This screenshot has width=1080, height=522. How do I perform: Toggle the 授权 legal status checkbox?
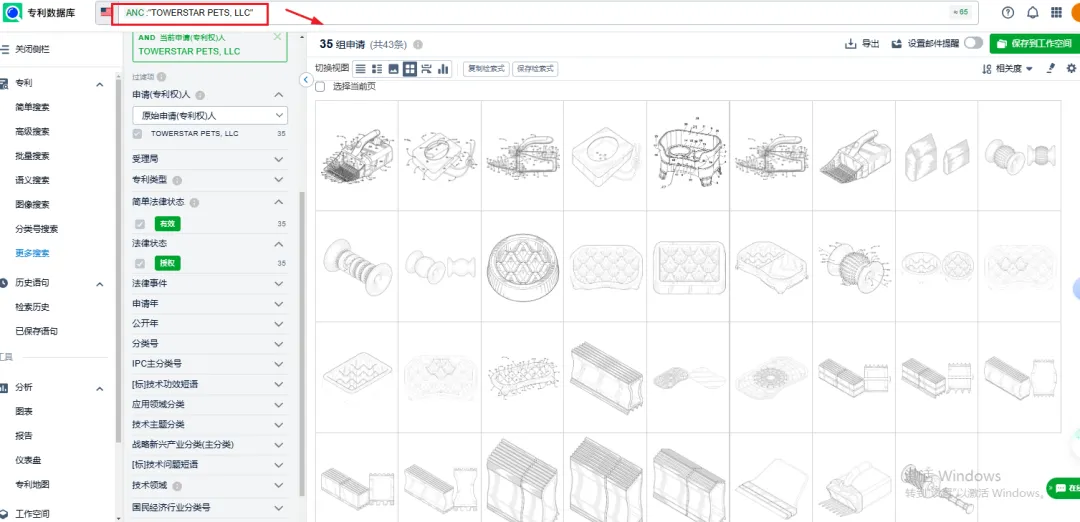click(140, 263)
